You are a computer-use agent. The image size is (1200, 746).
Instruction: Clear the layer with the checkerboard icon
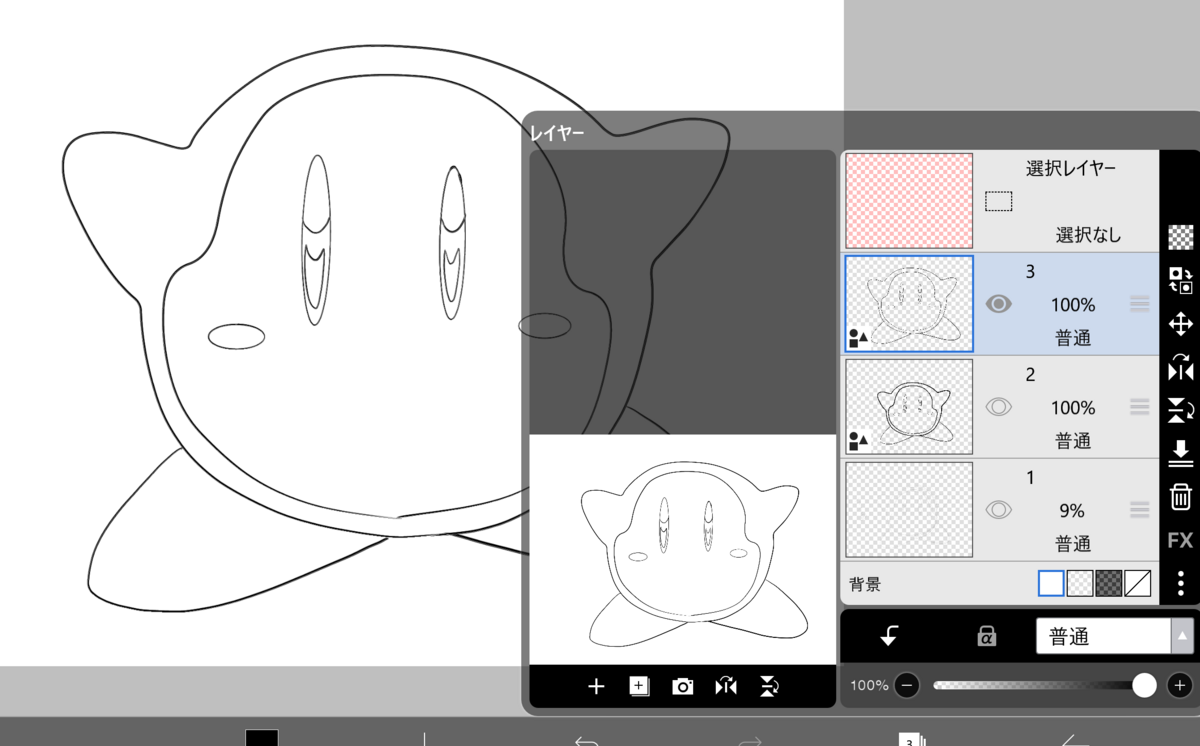coord(1181,237)
